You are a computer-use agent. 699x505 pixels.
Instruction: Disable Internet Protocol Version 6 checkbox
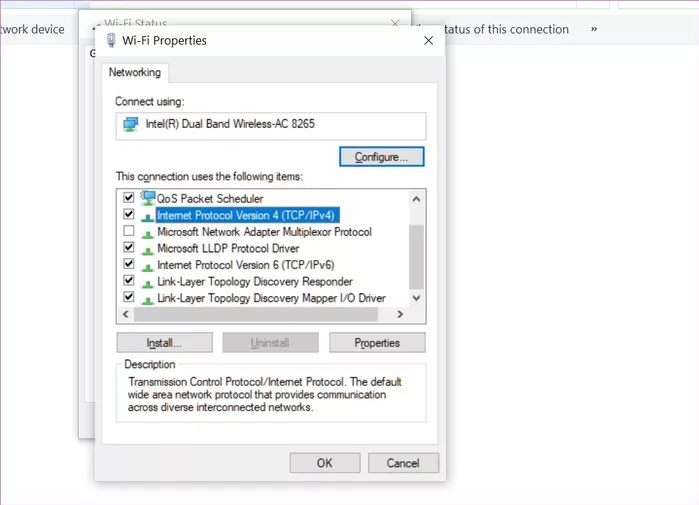[129, 264]
